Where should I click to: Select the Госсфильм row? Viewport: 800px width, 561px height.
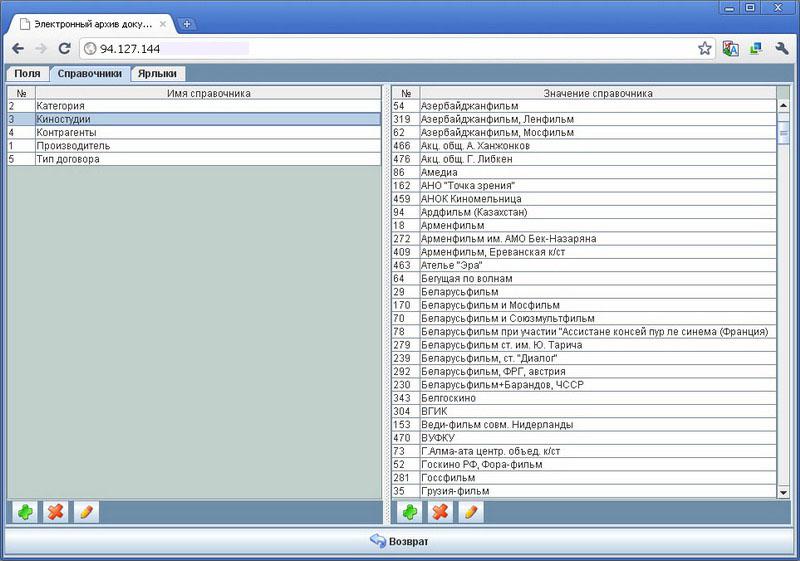point(584,477)
